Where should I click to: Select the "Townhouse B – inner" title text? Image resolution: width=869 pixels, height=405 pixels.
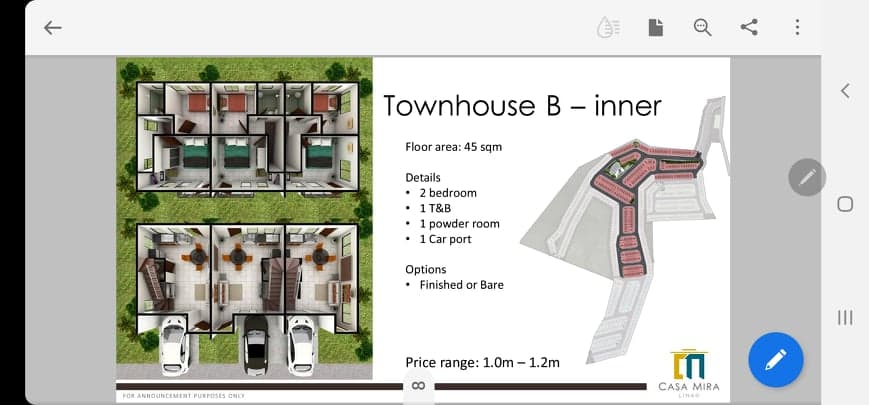(522, 106)
